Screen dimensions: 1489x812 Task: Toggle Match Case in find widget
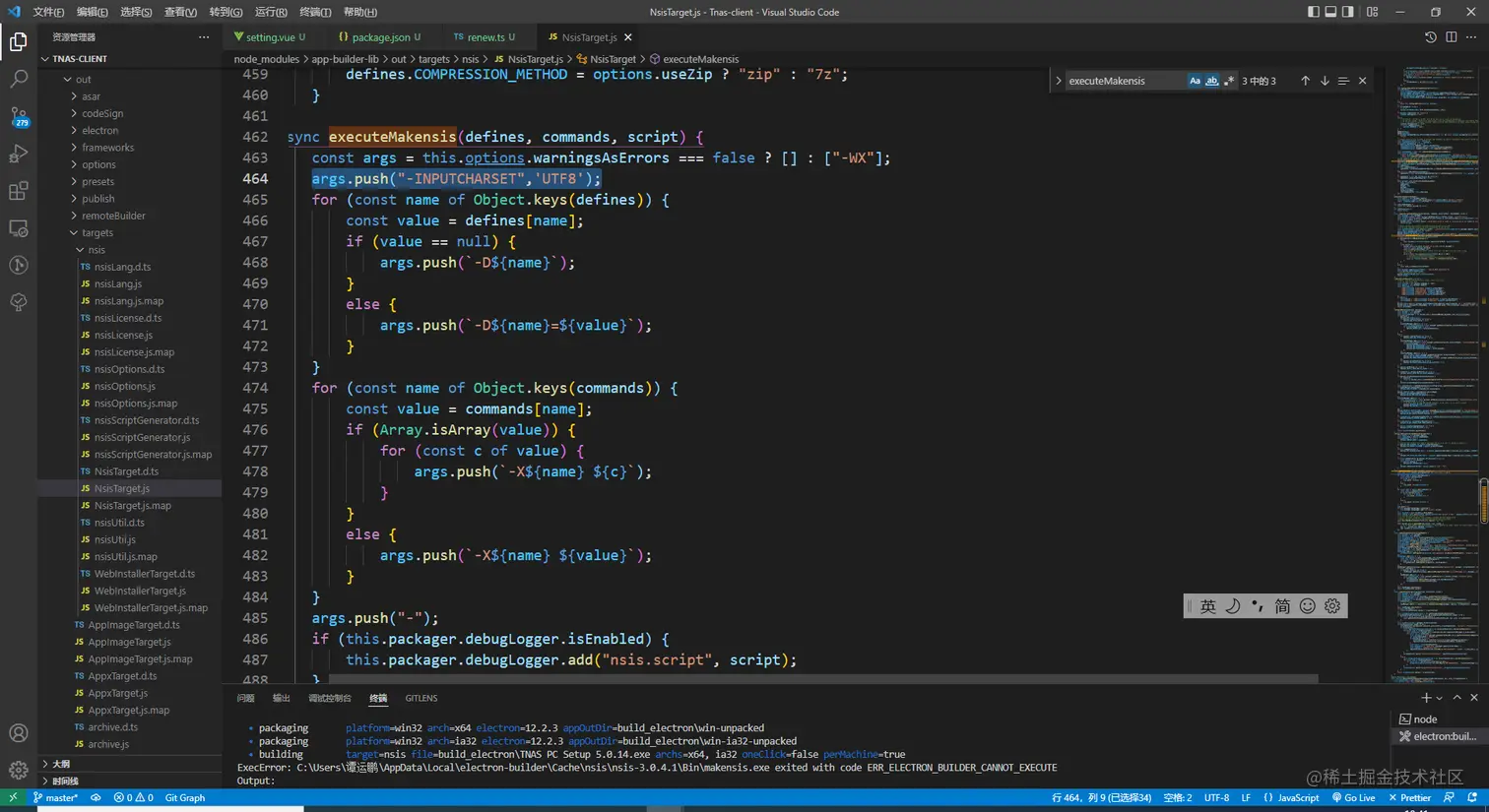point(1195,81)
